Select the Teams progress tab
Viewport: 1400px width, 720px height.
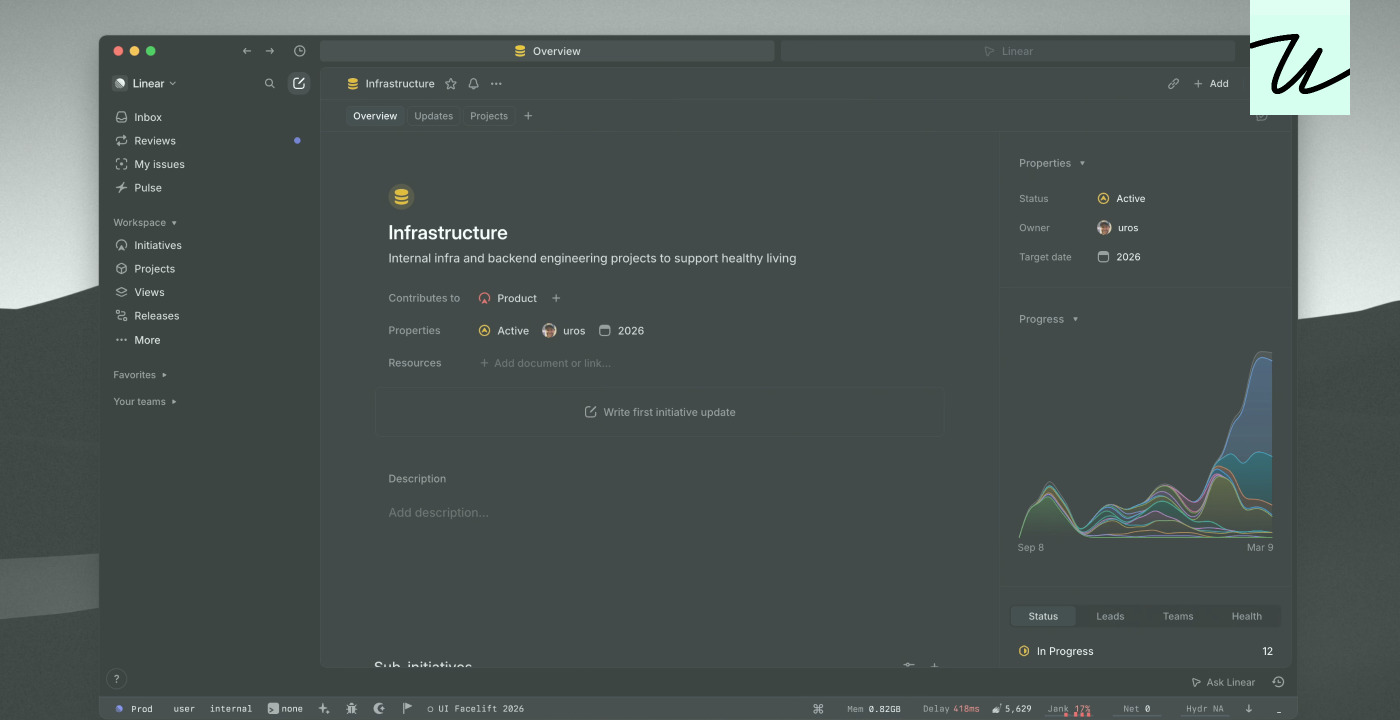1178,616
